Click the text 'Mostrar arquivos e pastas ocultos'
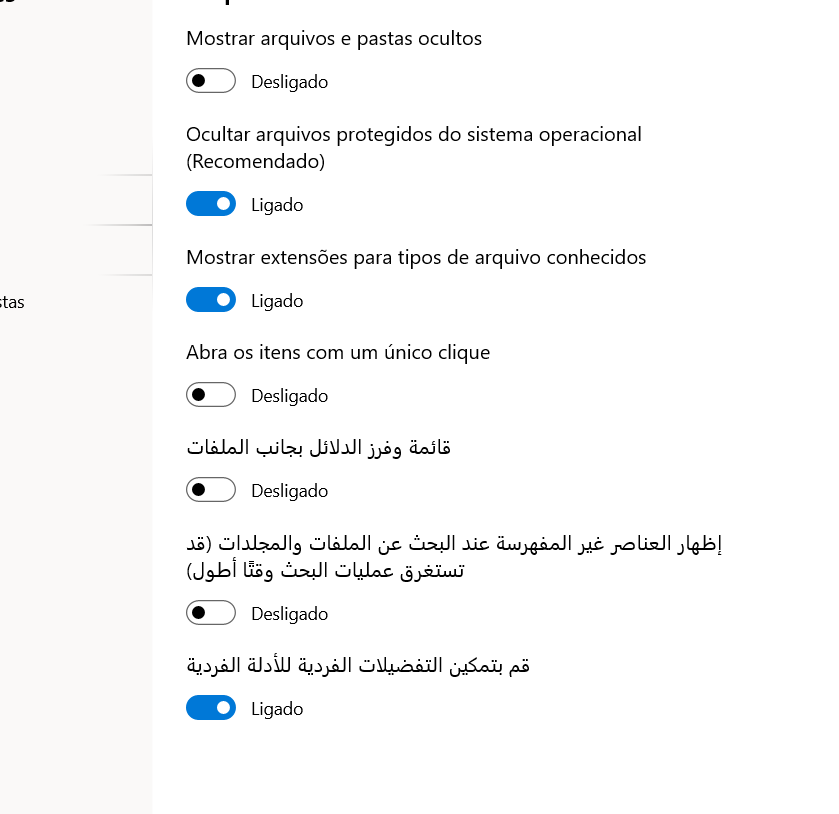 (333, 39)
